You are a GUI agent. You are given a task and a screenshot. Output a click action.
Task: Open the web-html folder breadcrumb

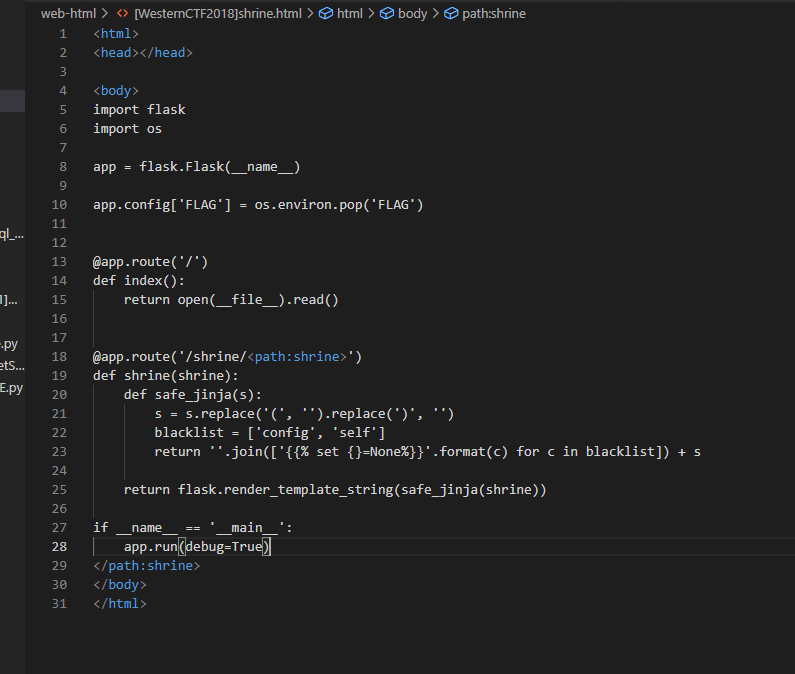pyautogui.click(x=67, y=14)
